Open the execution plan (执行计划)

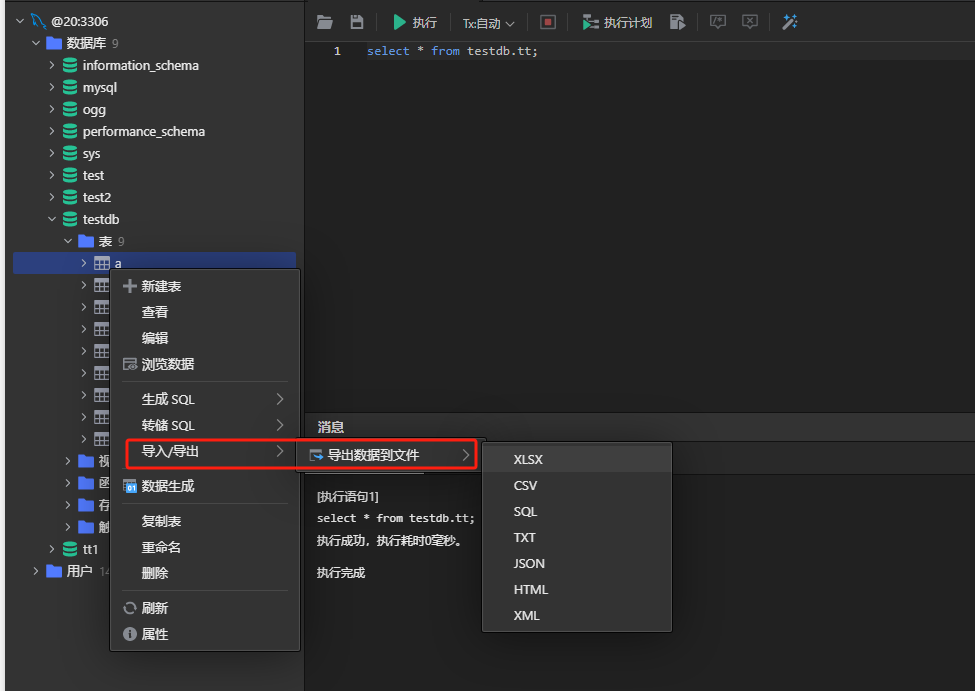[617, 23]
